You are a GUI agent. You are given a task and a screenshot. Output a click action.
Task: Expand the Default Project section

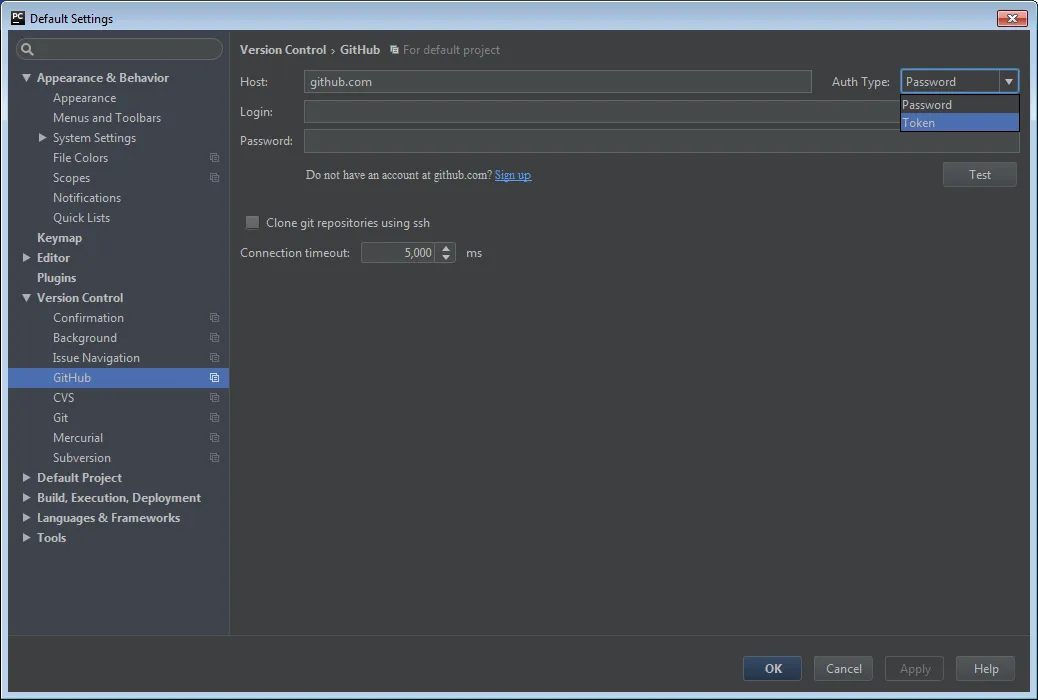point(26,477)
